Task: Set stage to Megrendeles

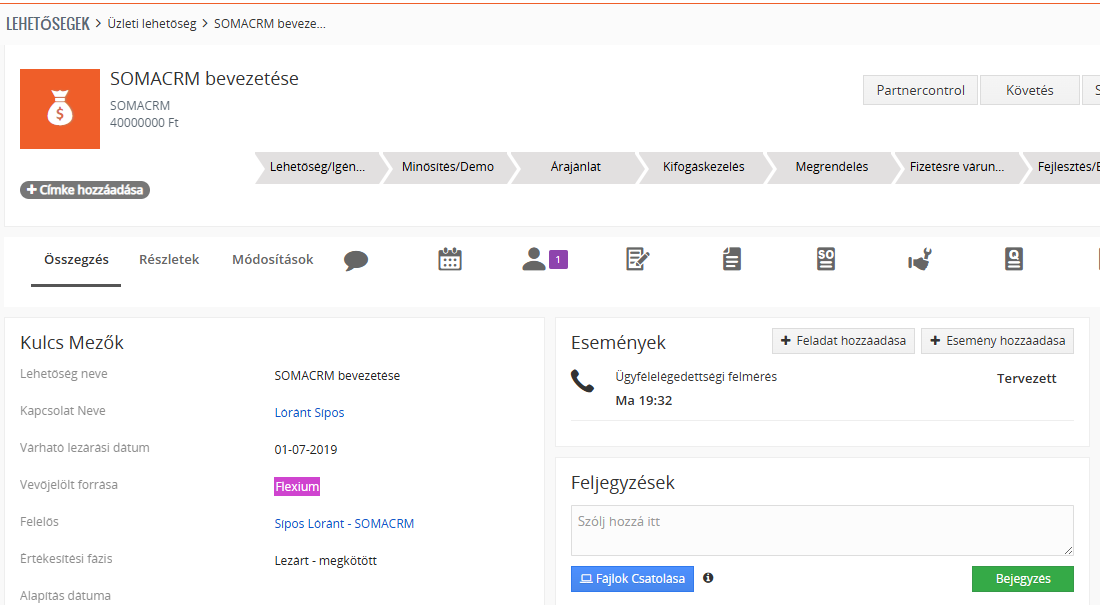Action: 831,167
